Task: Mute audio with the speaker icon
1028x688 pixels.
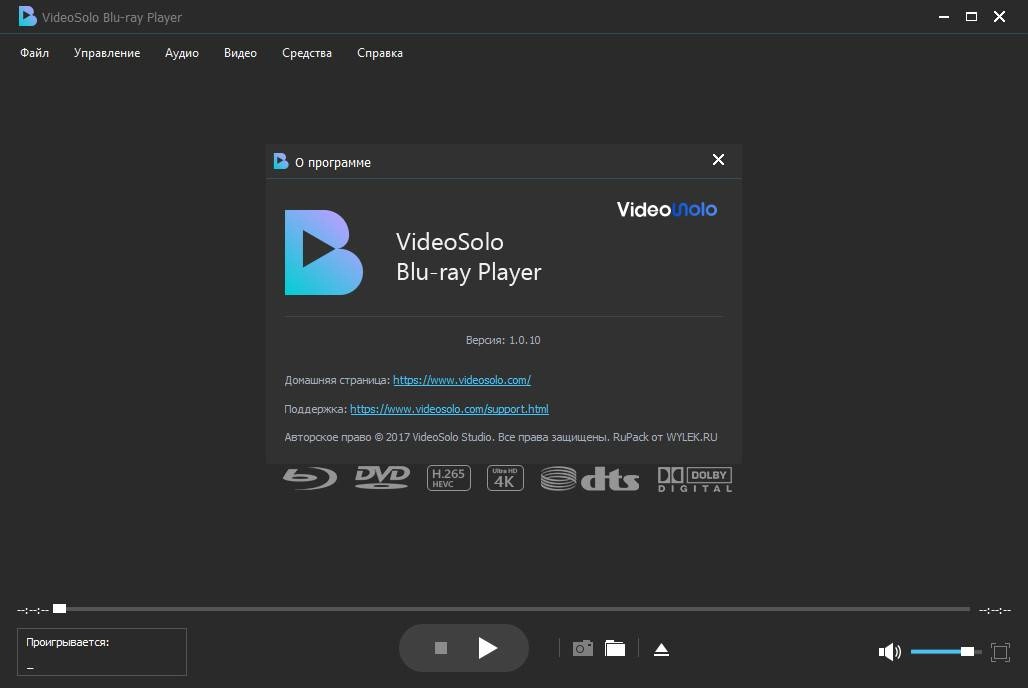Action: [890, 651]
